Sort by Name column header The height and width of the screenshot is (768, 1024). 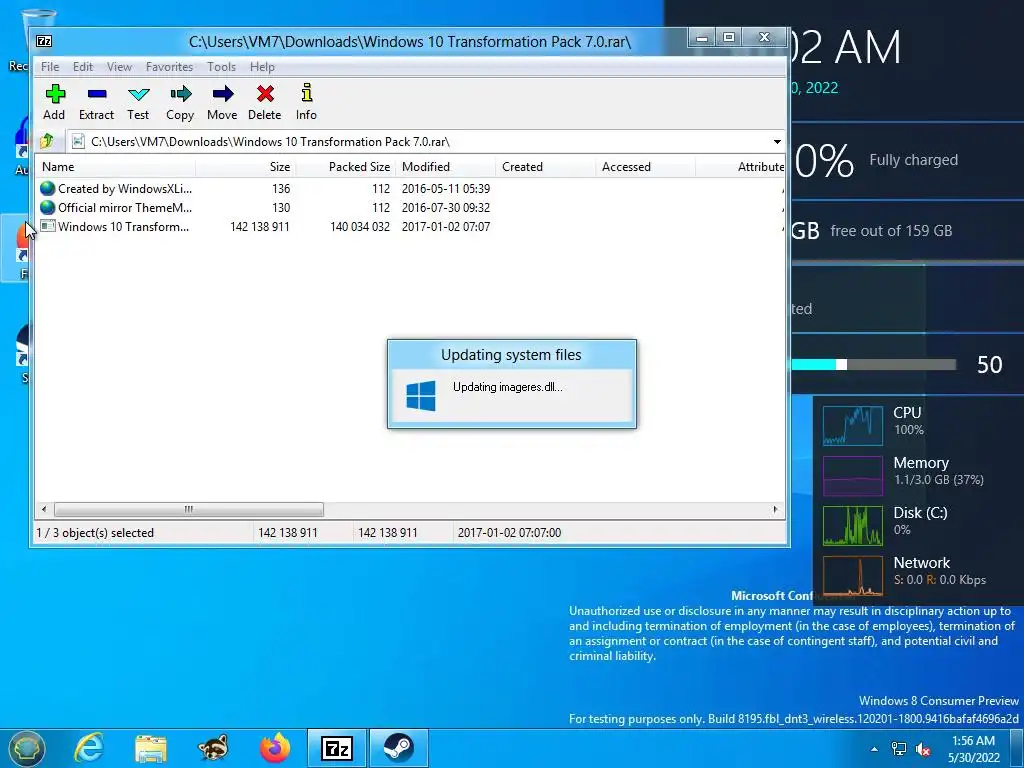(116, 167)
